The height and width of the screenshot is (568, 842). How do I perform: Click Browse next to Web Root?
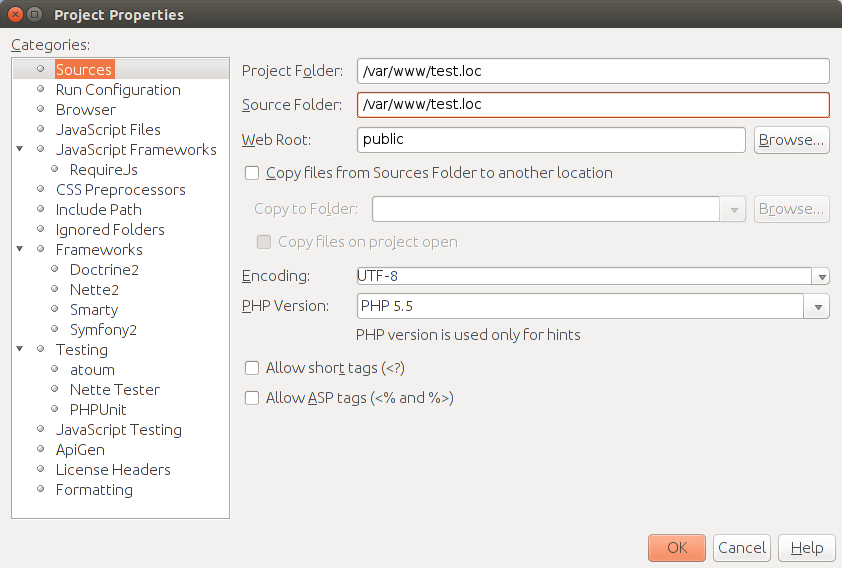point(792,140)
